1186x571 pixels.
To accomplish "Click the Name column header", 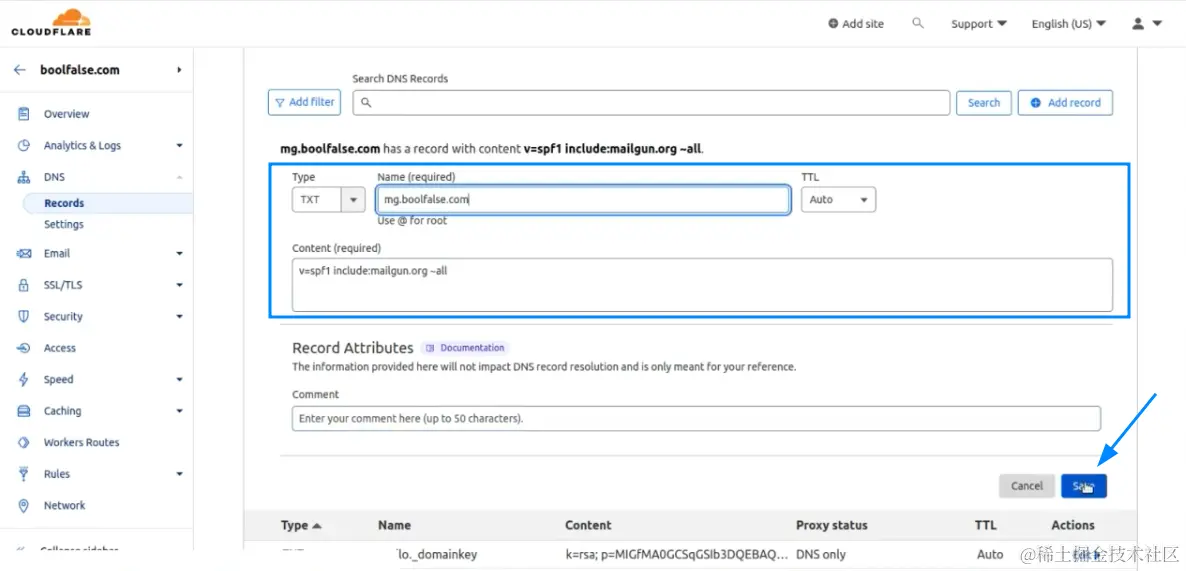I will coord(394,525).
